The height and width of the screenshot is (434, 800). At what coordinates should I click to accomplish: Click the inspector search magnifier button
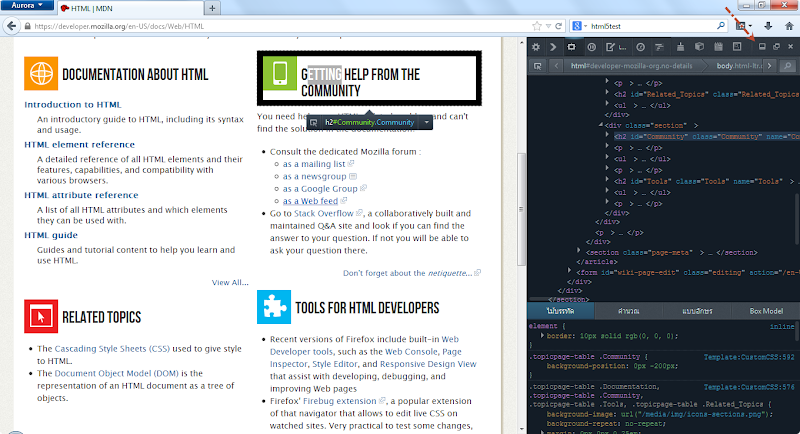pos(788,66)
